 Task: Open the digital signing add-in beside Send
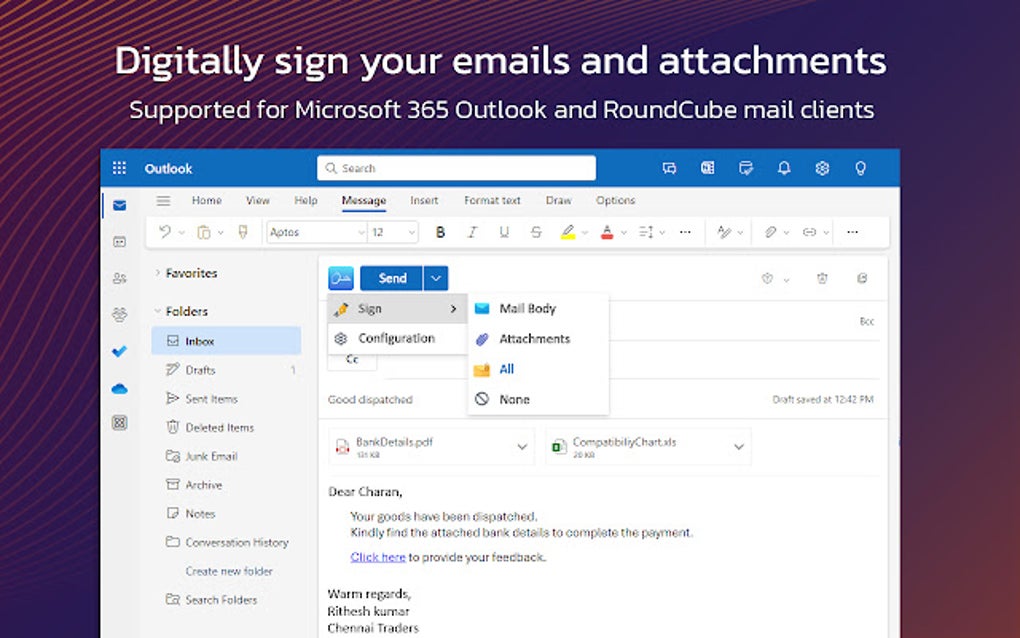(340, 277)
